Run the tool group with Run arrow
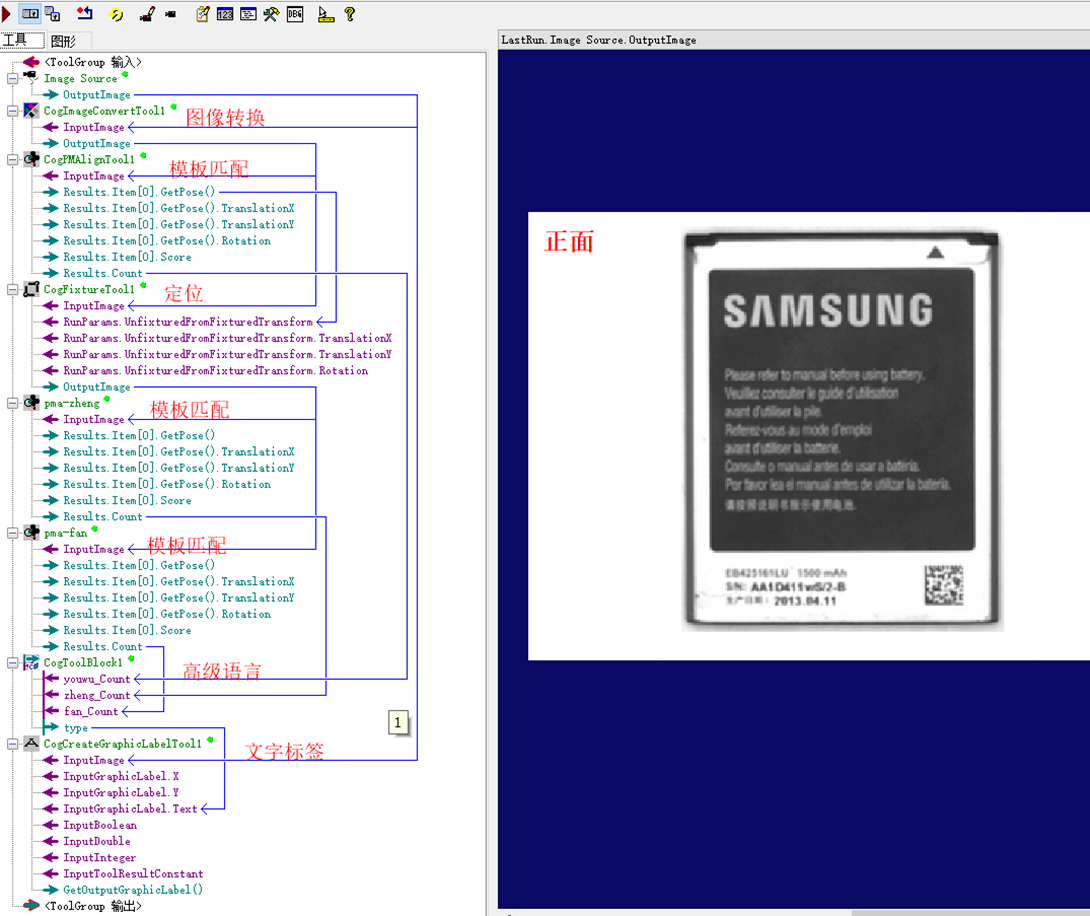Viewport: 1090px width, 916px height. point(6,14)
